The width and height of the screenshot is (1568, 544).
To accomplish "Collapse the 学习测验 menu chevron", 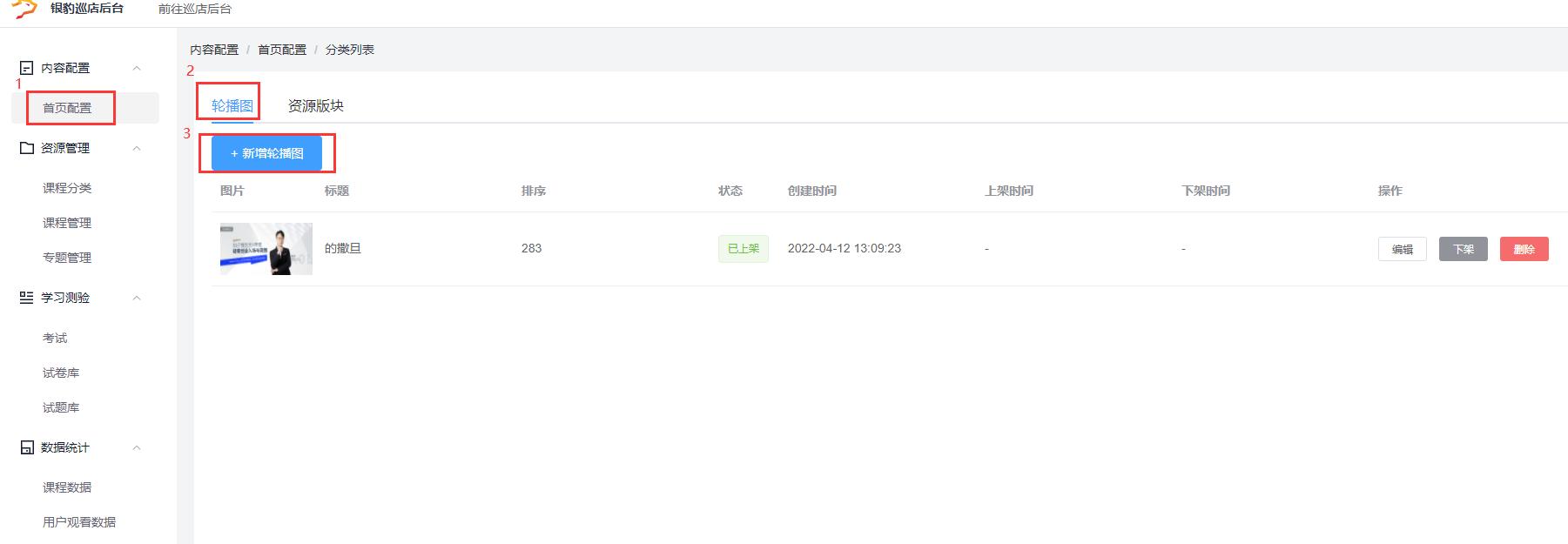I will [137, 298].
